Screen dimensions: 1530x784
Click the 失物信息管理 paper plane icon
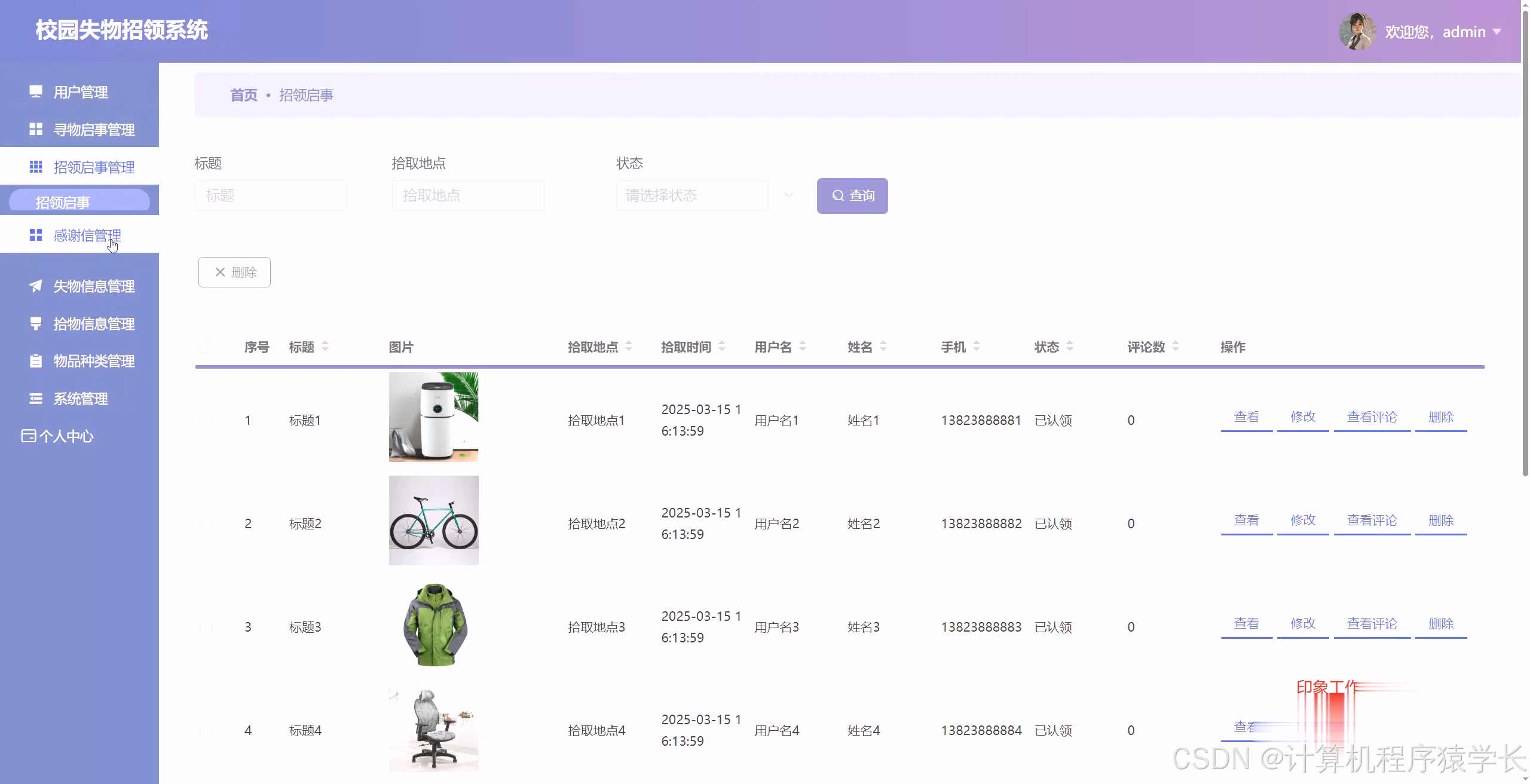[35, 286]
